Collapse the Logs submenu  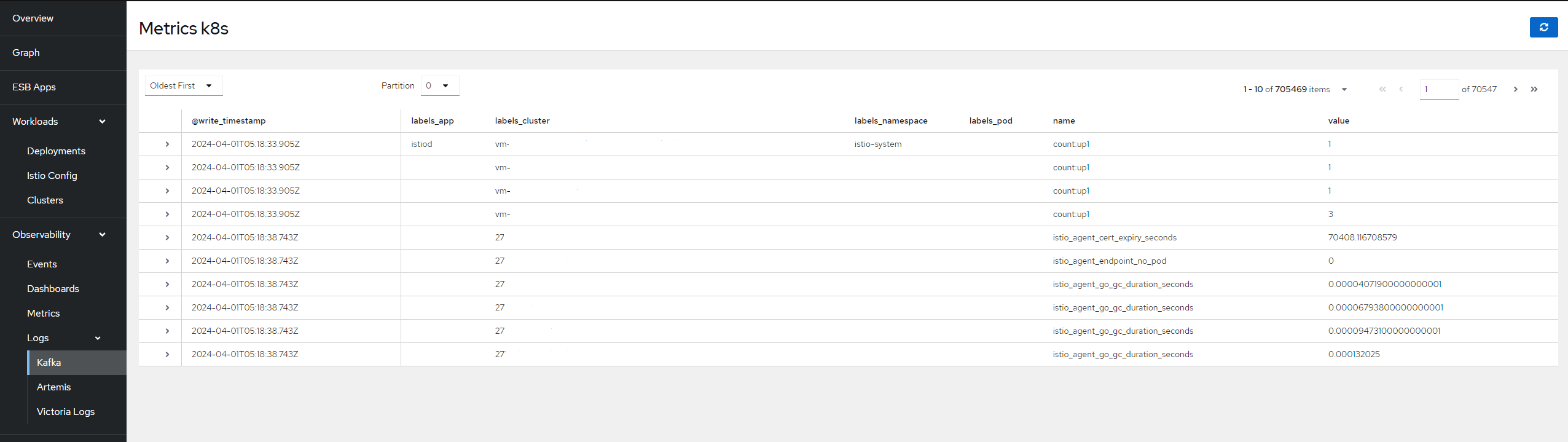pyautogui.click(x=97, y=338)
